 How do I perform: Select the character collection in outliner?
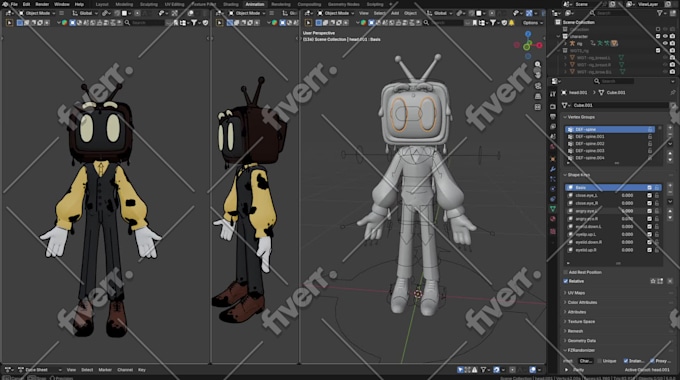click(579, 36)
